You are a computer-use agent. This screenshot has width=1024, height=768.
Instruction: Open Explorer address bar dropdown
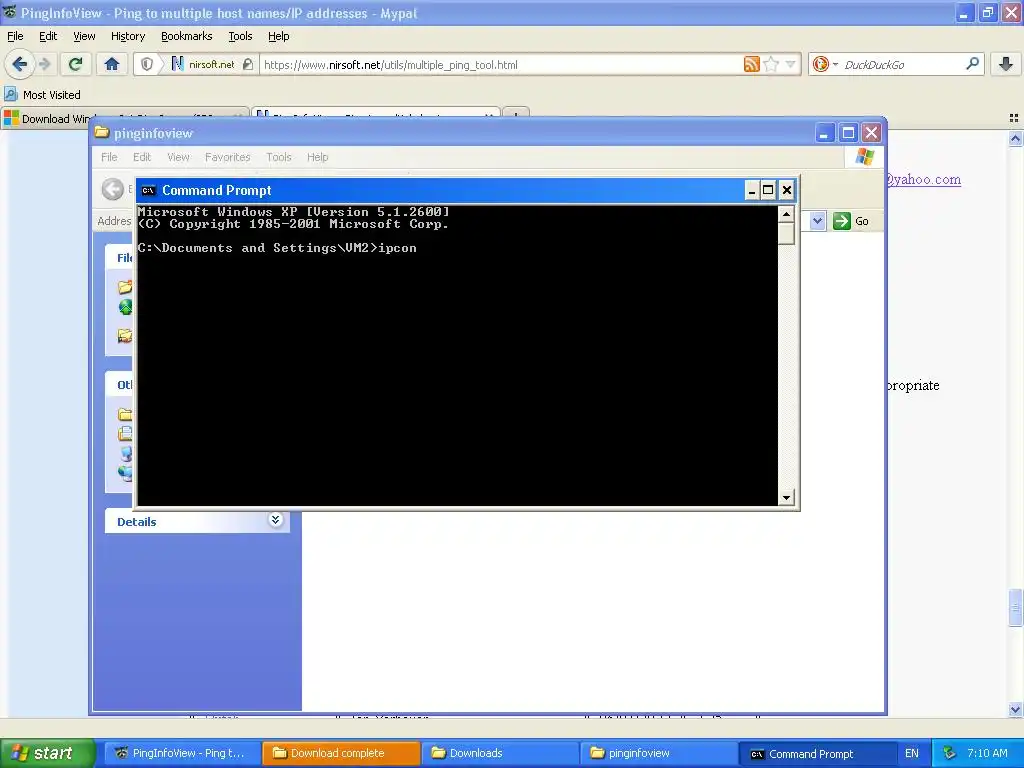click(817, 221)
